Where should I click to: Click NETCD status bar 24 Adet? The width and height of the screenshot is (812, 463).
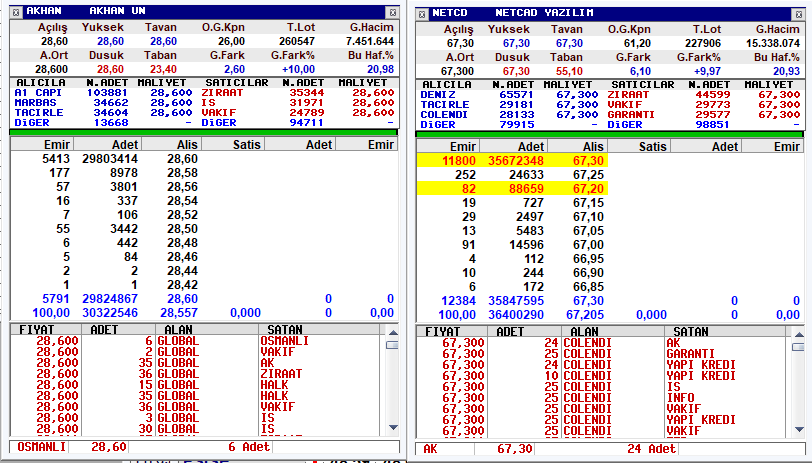coord(651,449)
